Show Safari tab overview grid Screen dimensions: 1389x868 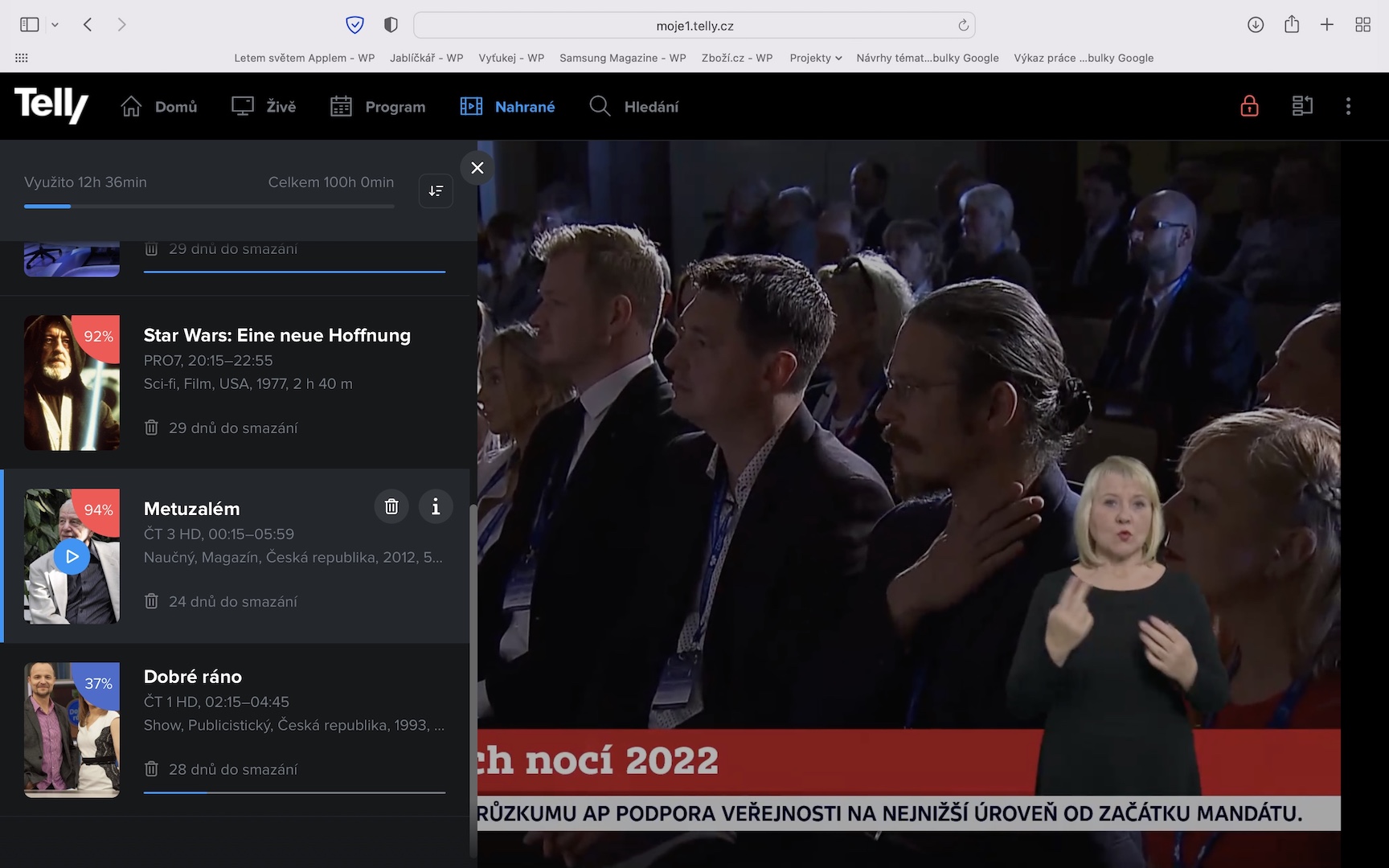[1362, 25]
